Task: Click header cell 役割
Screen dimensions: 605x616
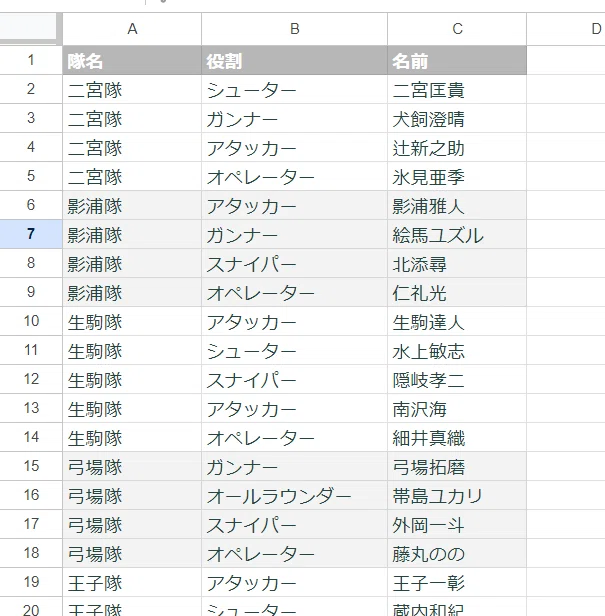Action: click(x=294, y=60)
